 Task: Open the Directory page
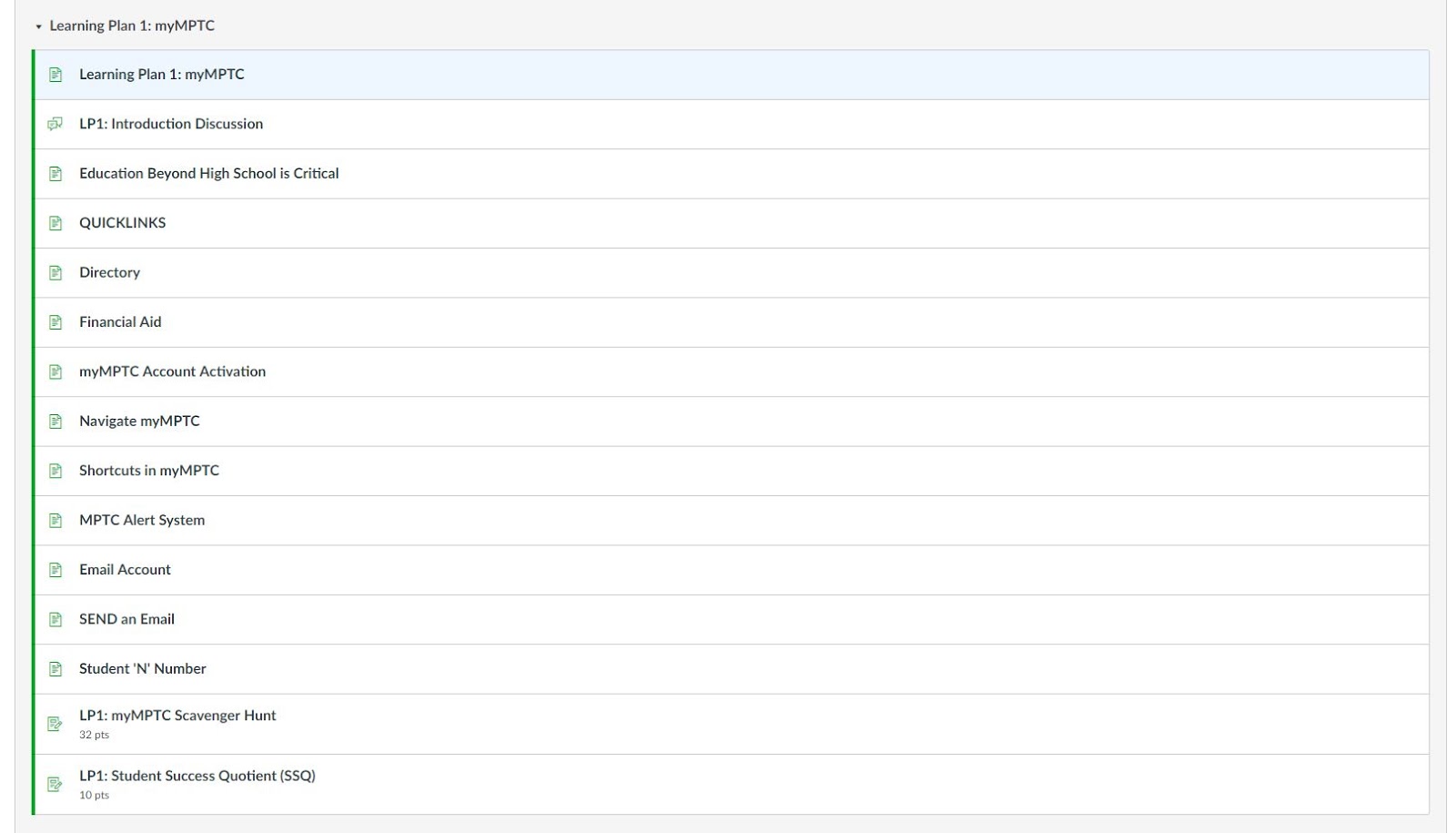[x=109, y=272]
